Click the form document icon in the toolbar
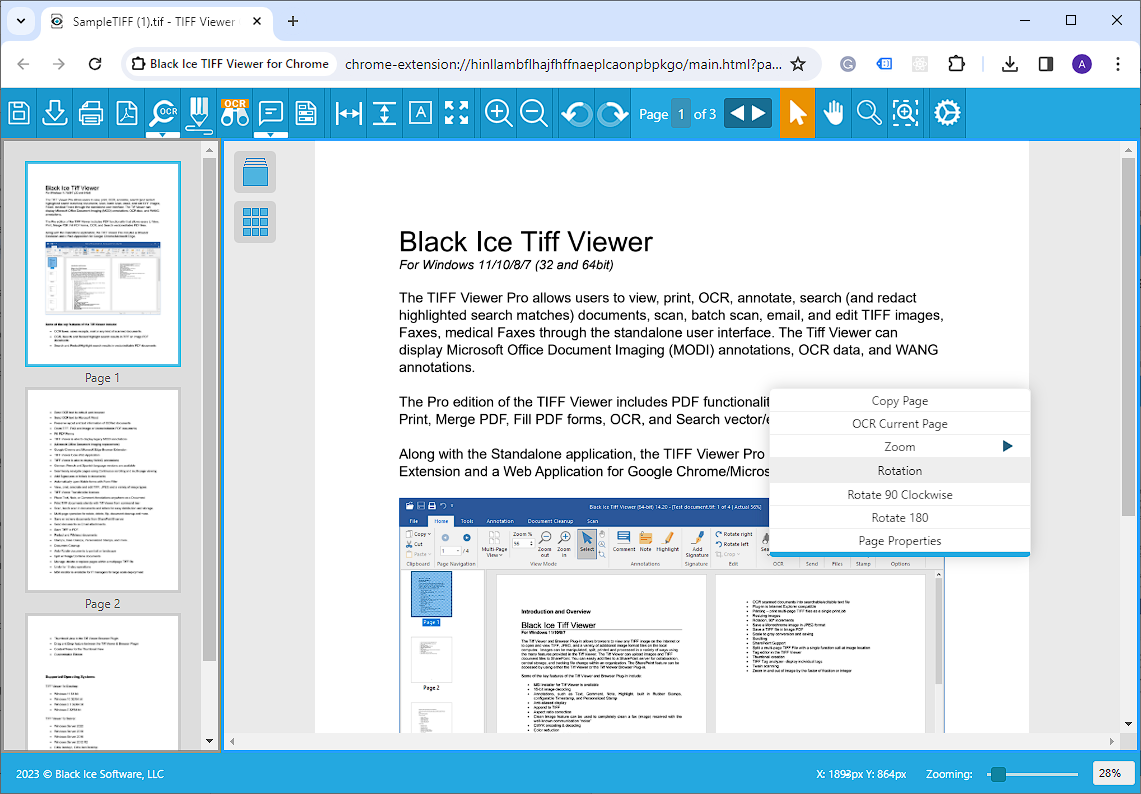Viewport: 1141px width, 794px height. 306,113
